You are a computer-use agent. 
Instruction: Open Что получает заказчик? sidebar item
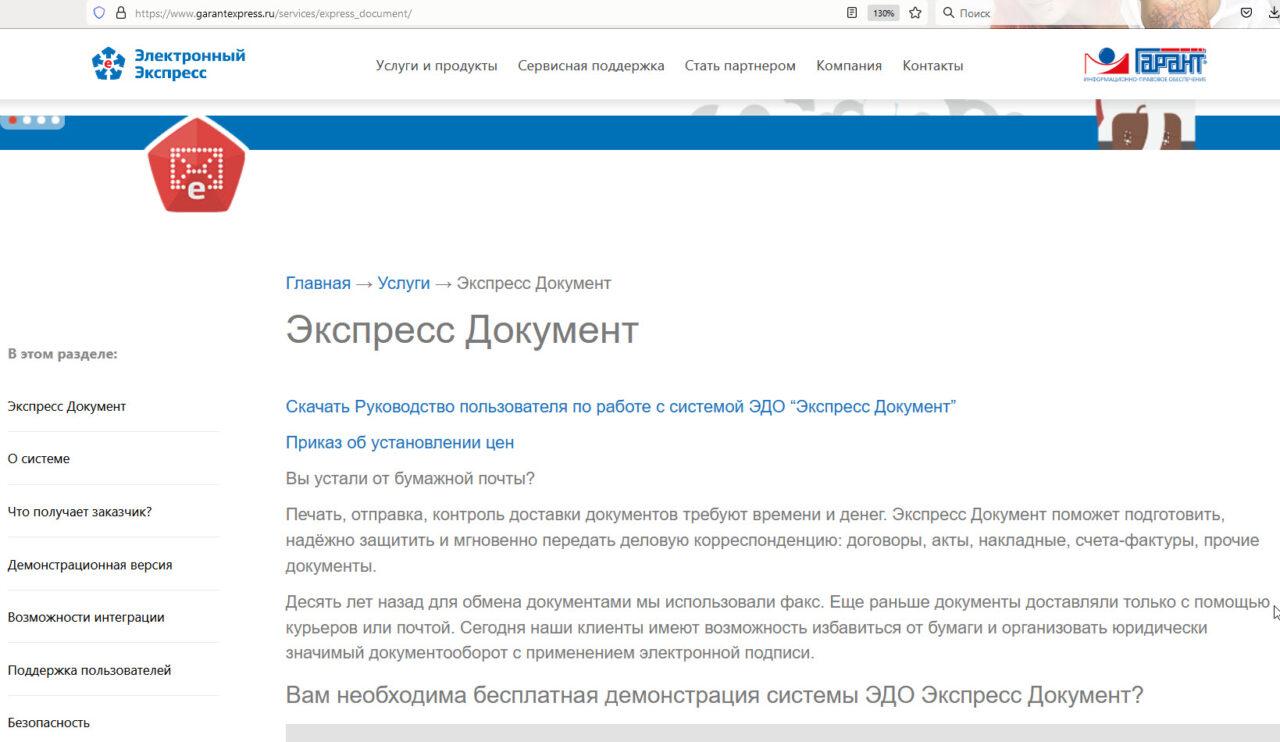pos(80,511)
